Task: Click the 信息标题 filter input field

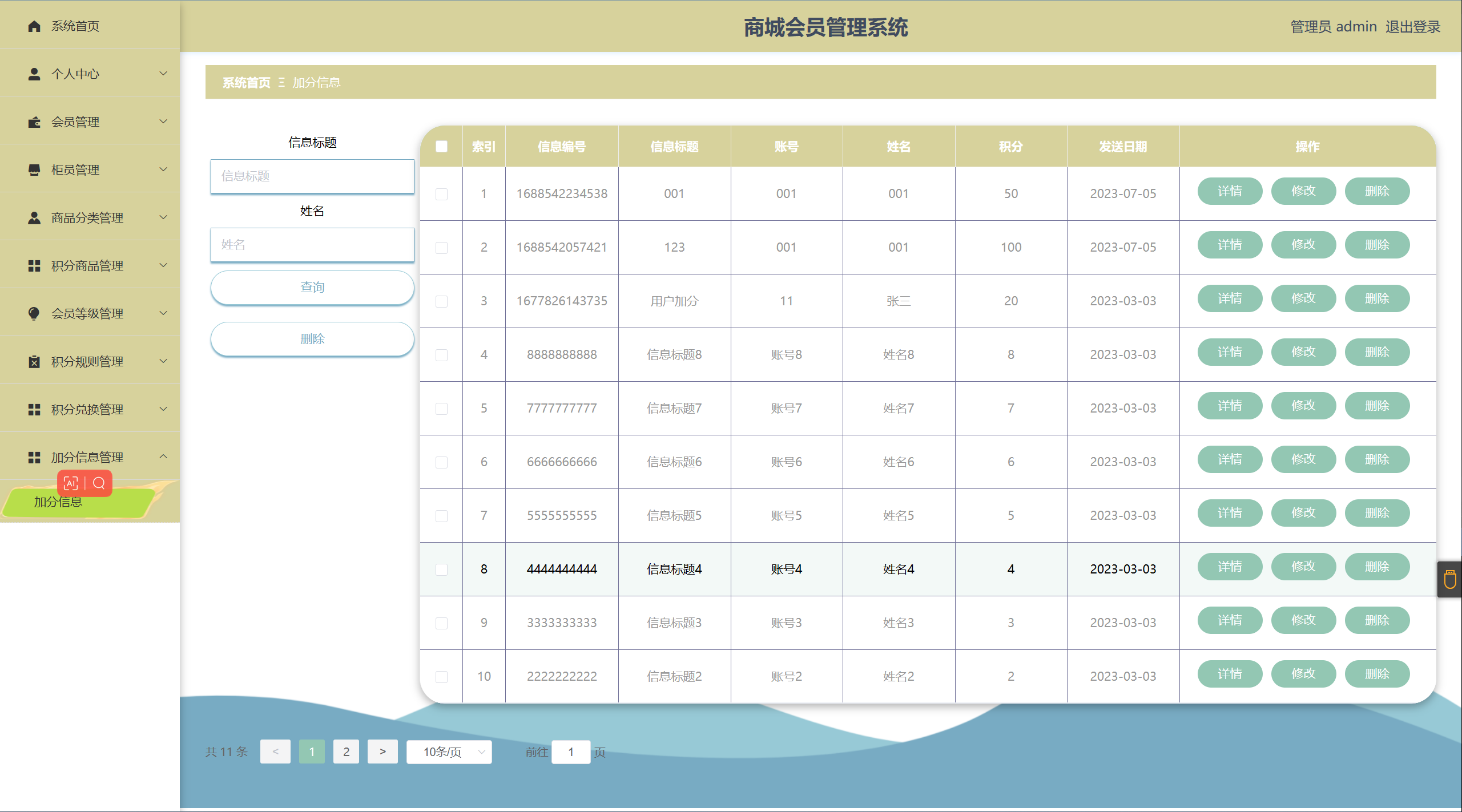Action: point(312,176)
